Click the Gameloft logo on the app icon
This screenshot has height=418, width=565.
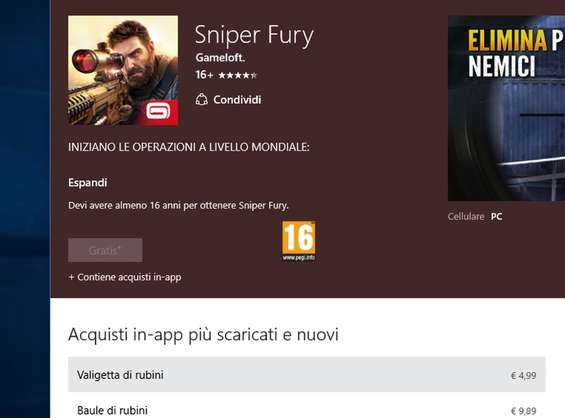coord(159,112)
